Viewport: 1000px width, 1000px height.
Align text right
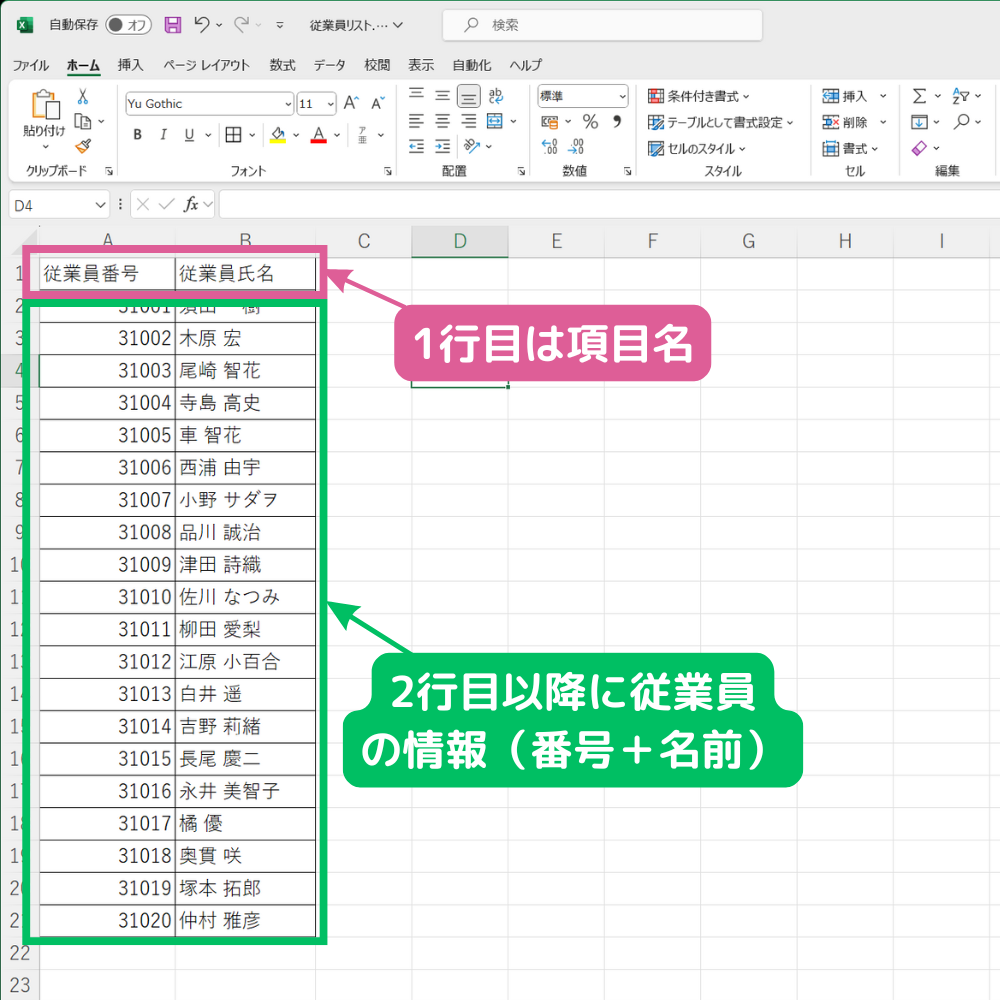point(469,121)
